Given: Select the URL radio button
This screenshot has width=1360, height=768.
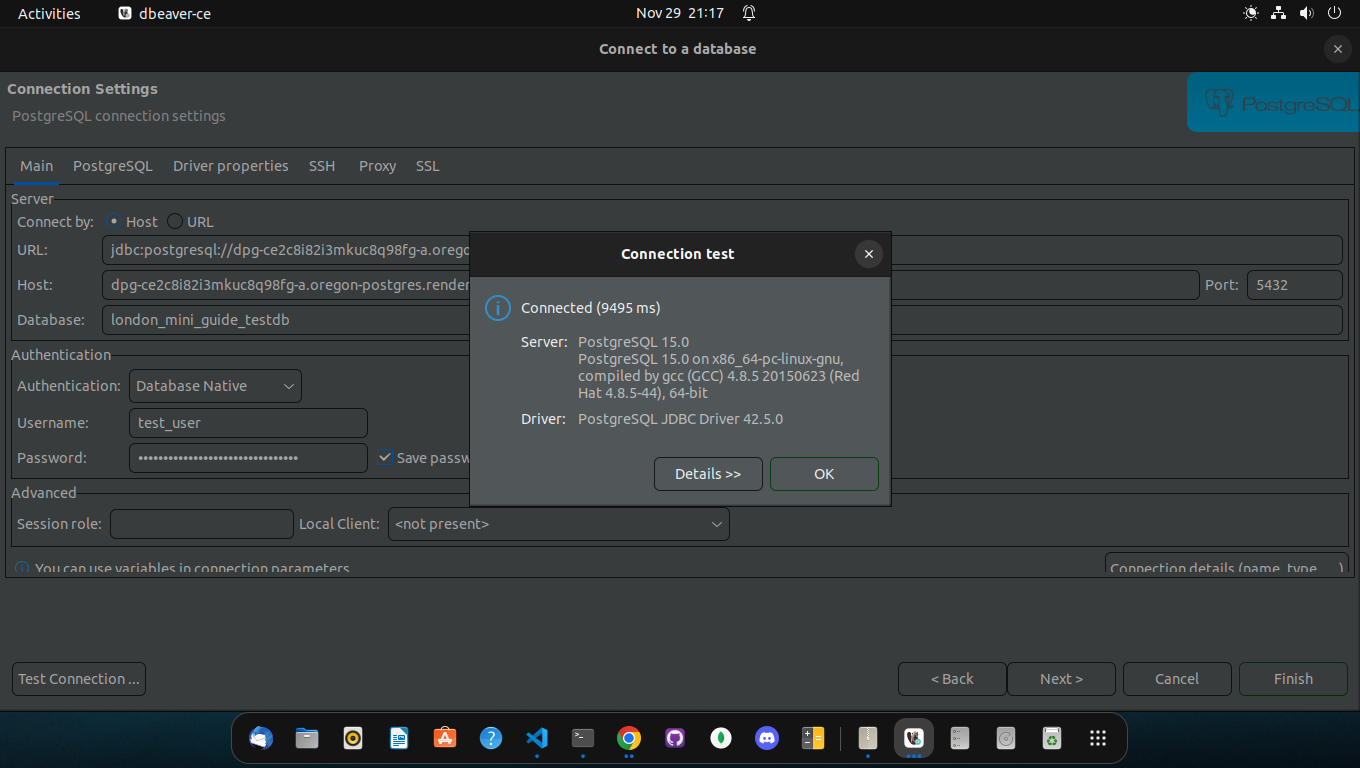Looking at the screenshot, I should 175,222.
